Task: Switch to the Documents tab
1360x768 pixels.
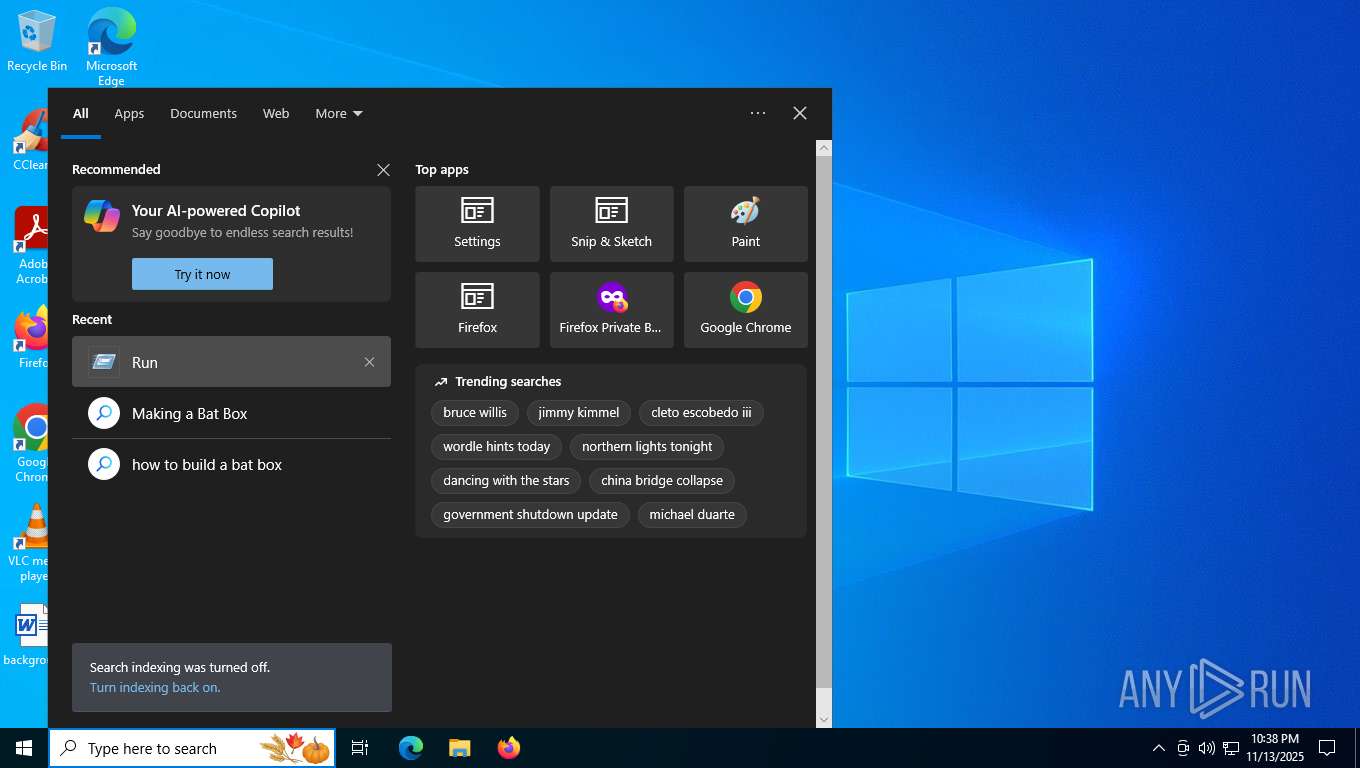Action: pyautogui.click(x=203, y=113)
